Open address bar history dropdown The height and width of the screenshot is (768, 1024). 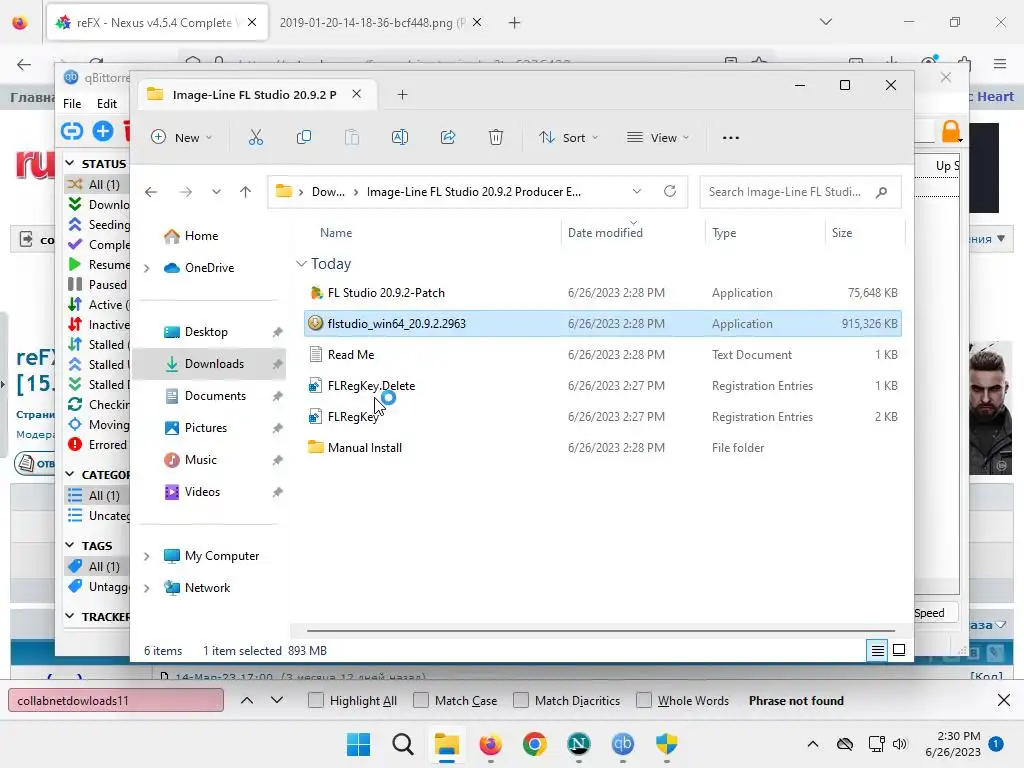(x=637, y=191)
